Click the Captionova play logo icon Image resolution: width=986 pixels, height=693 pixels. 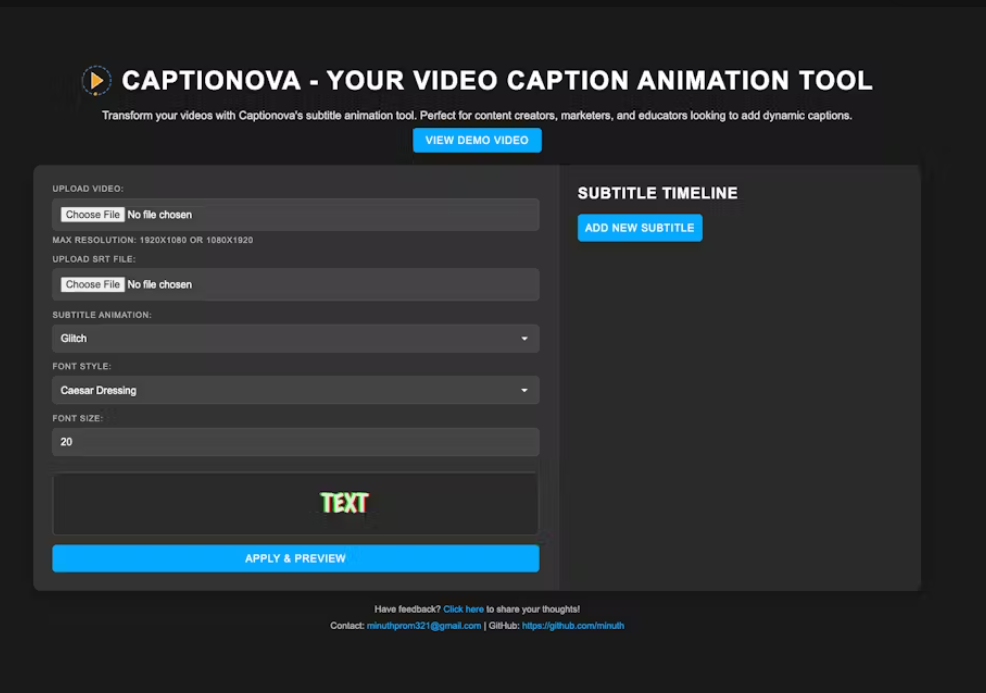click(x=96, y=80)
